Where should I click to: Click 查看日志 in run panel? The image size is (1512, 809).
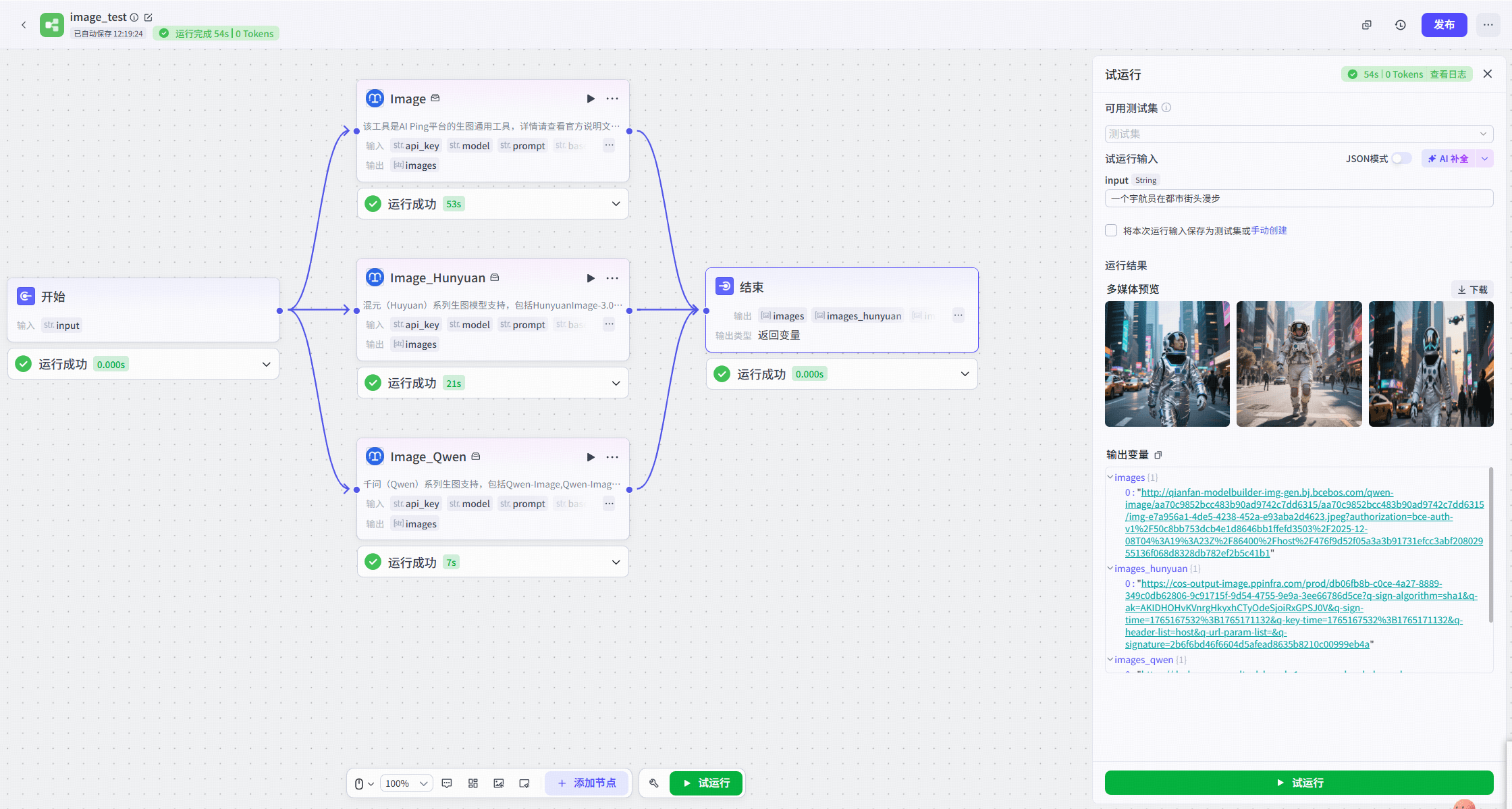pyautogui.click(x=1448, y=74)
